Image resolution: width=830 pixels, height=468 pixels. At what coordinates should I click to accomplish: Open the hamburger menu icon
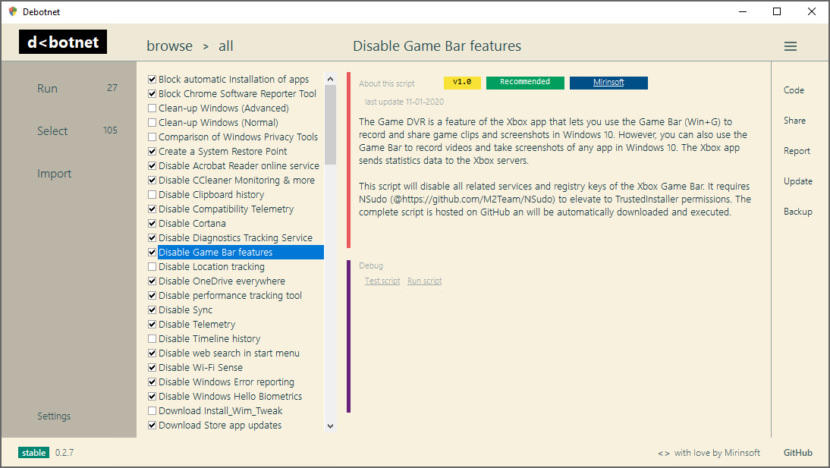tap(790, 46)
